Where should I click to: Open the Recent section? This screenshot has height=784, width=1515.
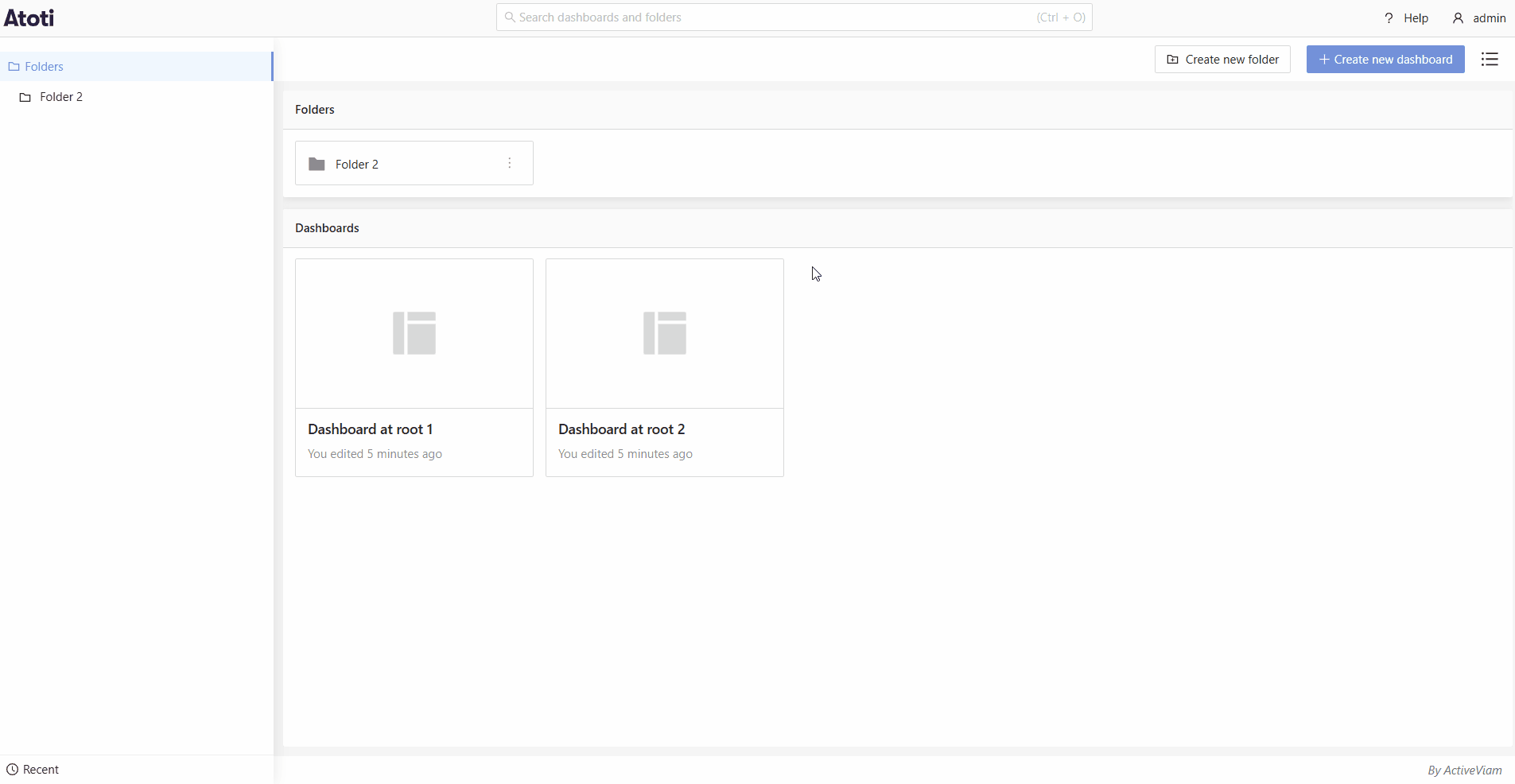pyautogui.click(x=41, y=770)
